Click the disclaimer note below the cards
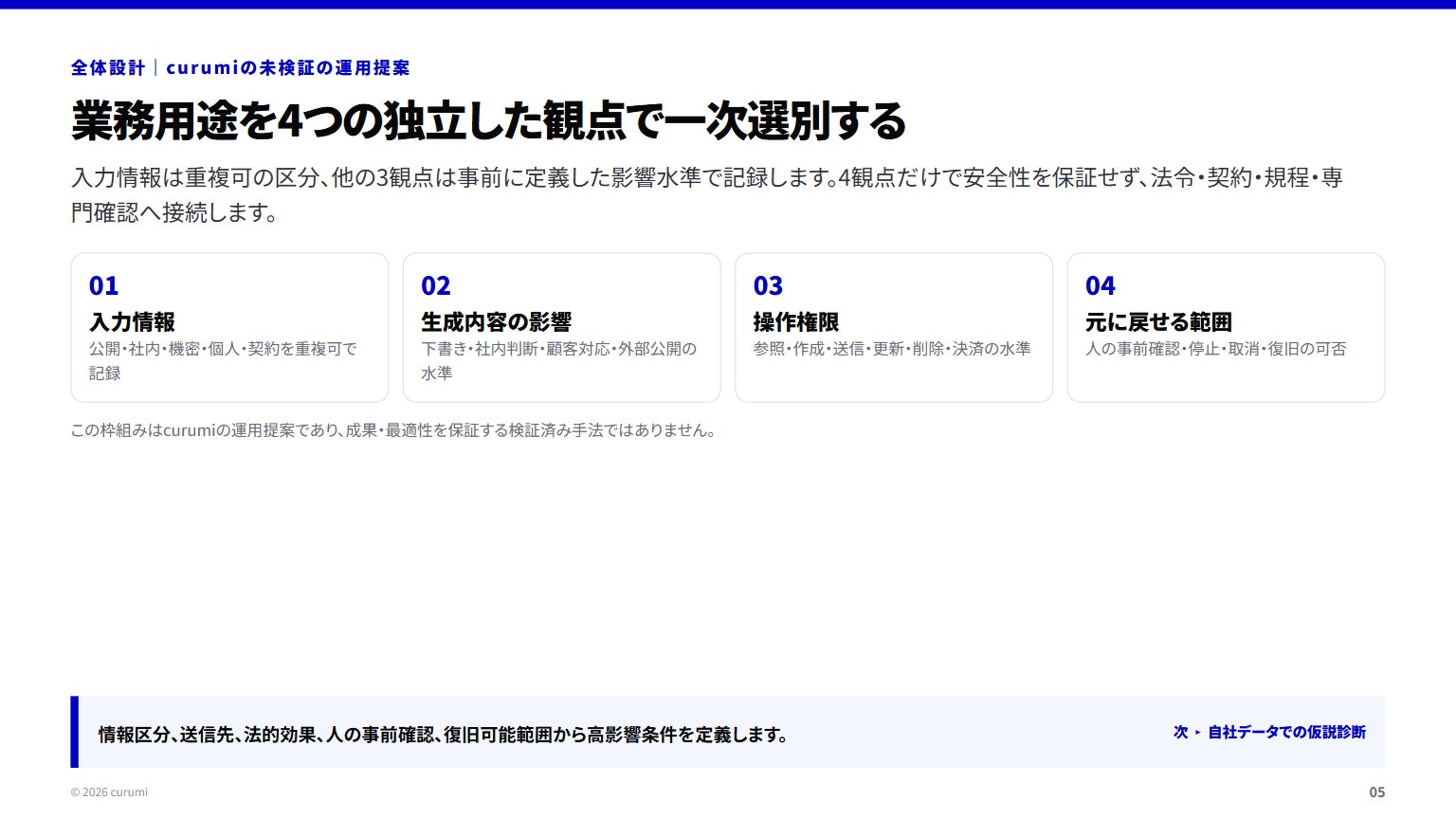The image size is (1456, 819). (393, 430)
